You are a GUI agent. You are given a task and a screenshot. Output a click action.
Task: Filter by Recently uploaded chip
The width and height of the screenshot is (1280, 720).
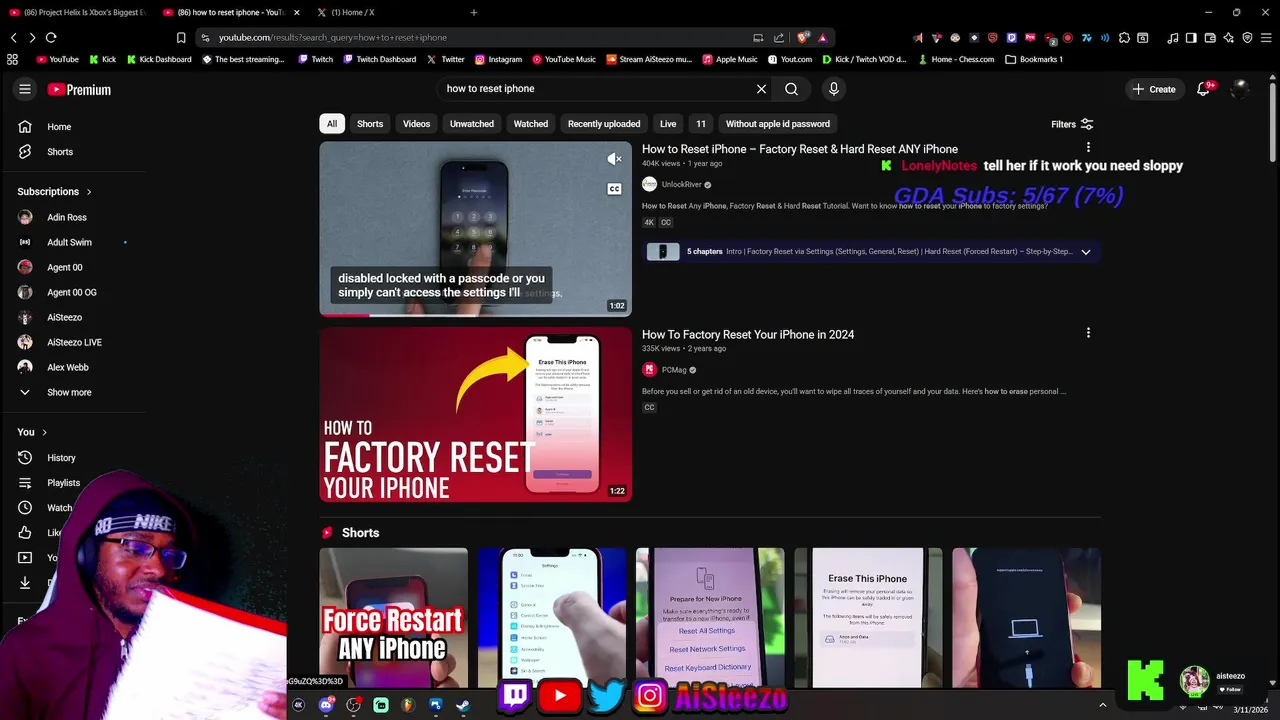pos(604,124)
